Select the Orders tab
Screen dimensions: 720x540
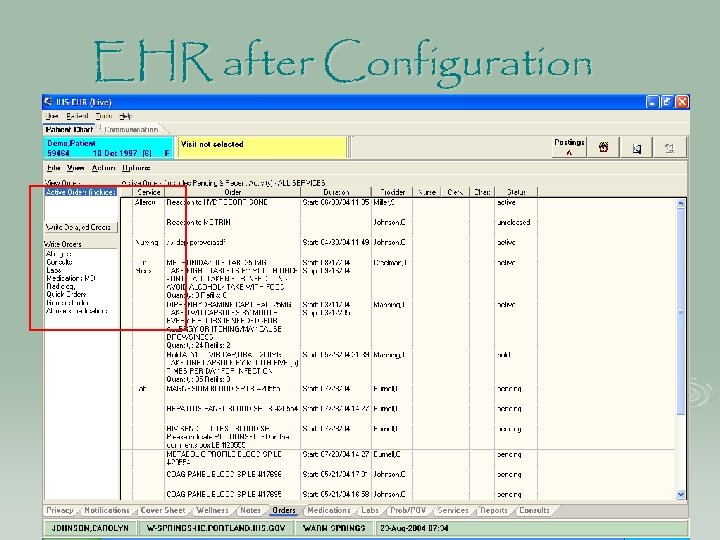pyautogui.click(x=284, y=510)
